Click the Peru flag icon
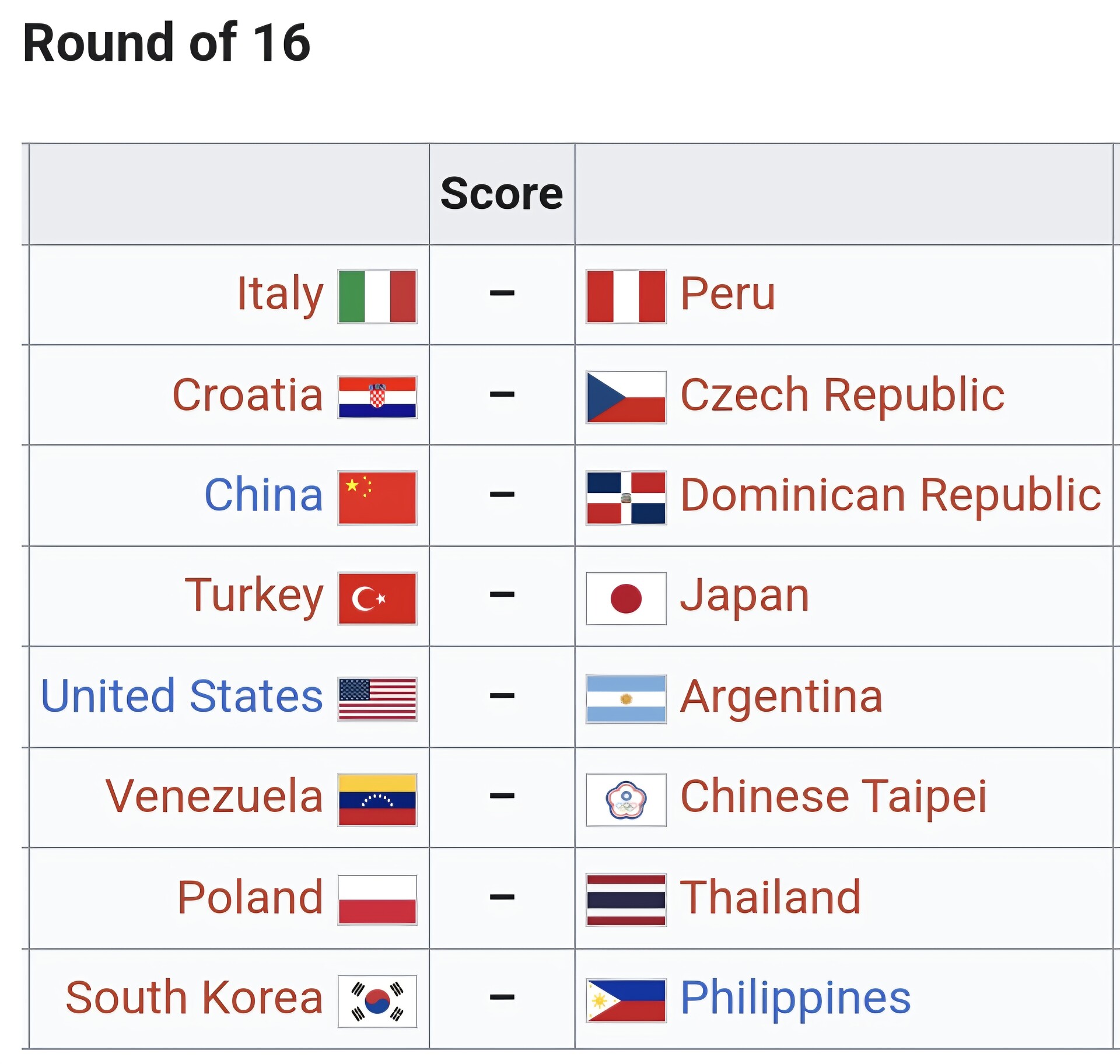Image resolution: width=1120 pixels, height=1064 pixels. pyautogui.click(x=626, y=296)
